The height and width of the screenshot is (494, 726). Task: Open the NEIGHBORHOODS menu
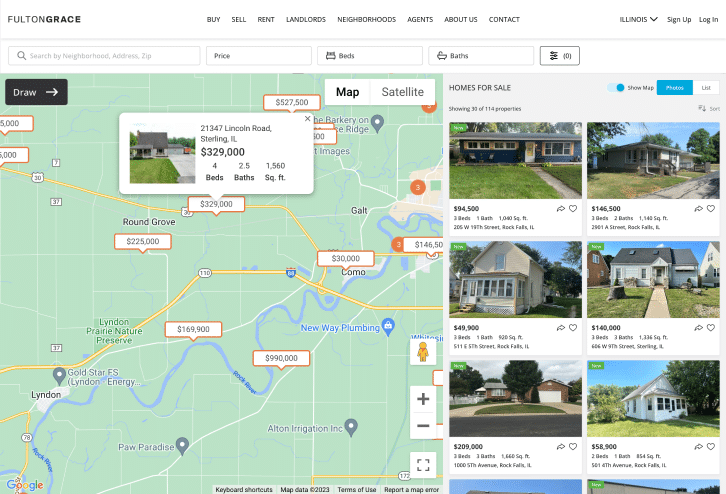366,19
